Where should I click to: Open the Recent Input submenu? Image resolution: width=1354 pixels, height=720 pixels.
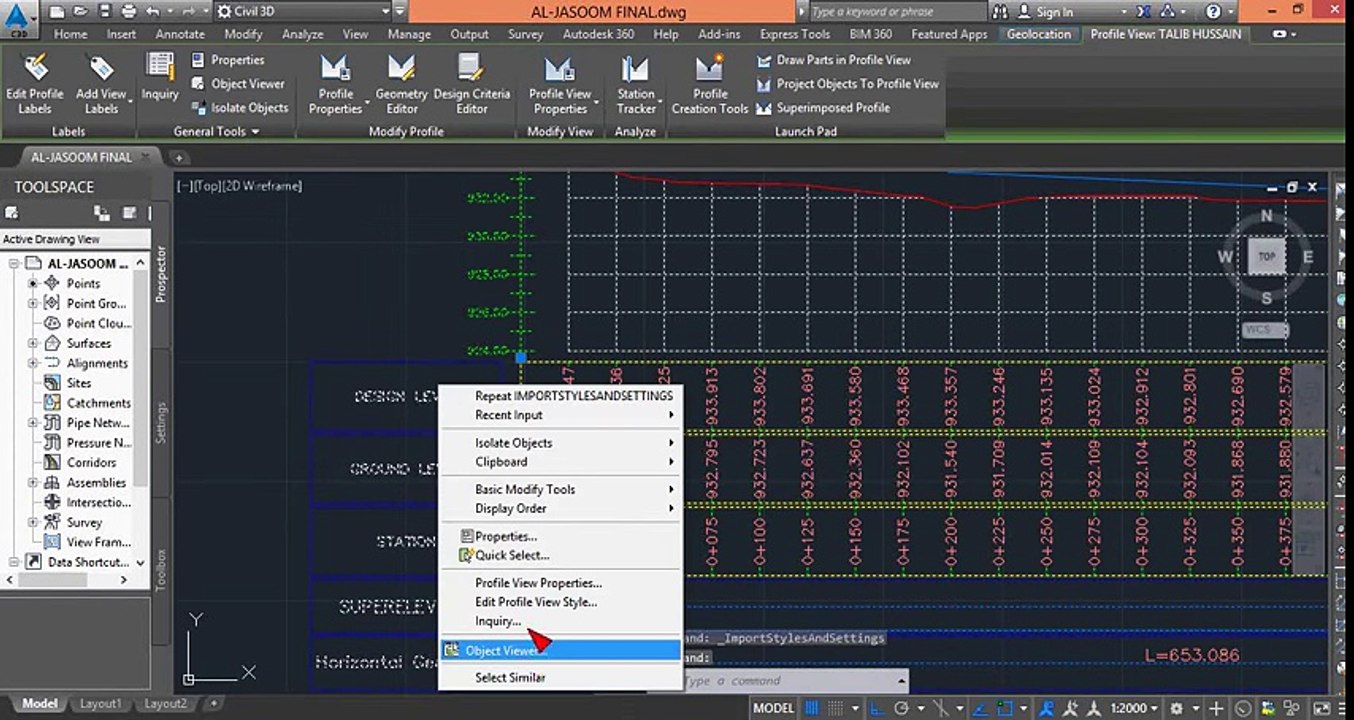click(x=560, y=415)
